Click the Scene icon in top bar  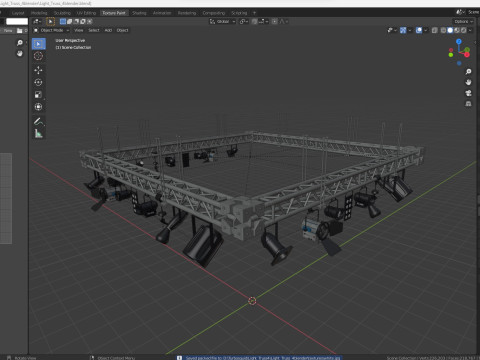tap(460, 12)
